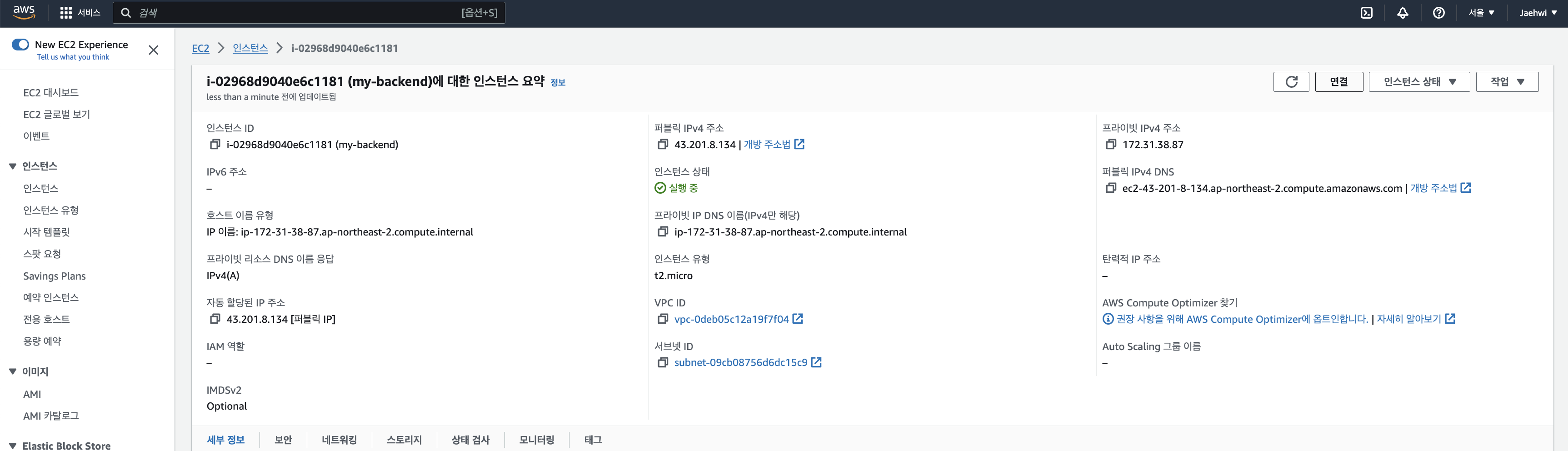Toggle the New EC2 Experience switch
The height and width of the screenshot is (451, 1568).
click(x=20, y=45)
